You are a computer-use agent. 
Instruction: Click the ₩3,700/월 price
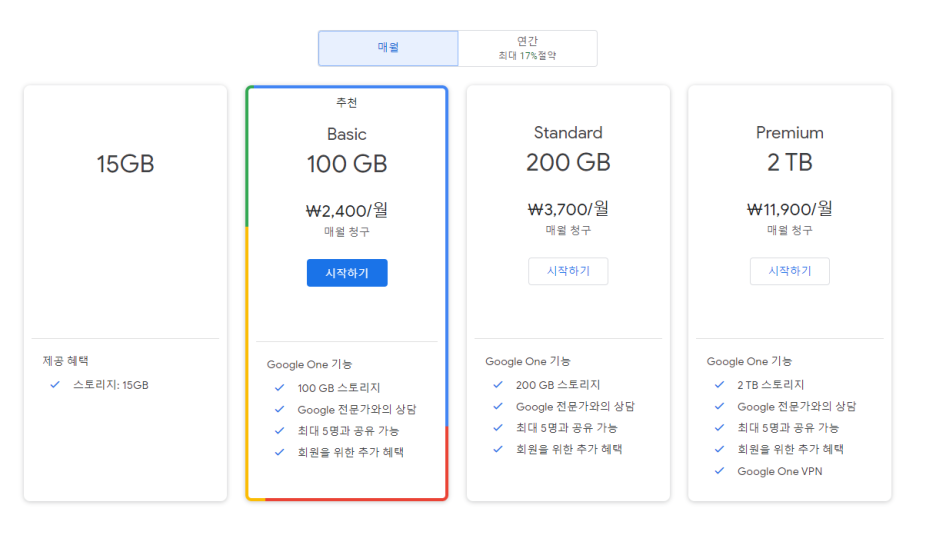[568, 208]
